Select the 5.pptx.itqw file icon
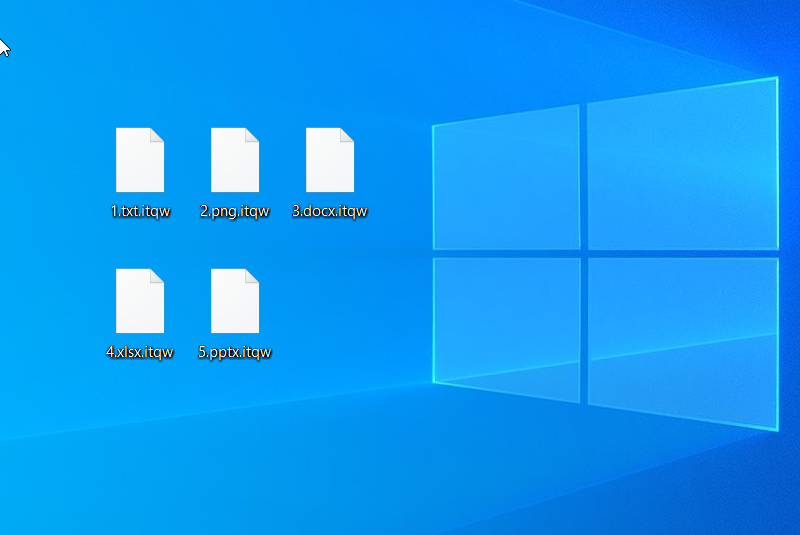Viewport: 800px width, 535px height. point(235,301)
